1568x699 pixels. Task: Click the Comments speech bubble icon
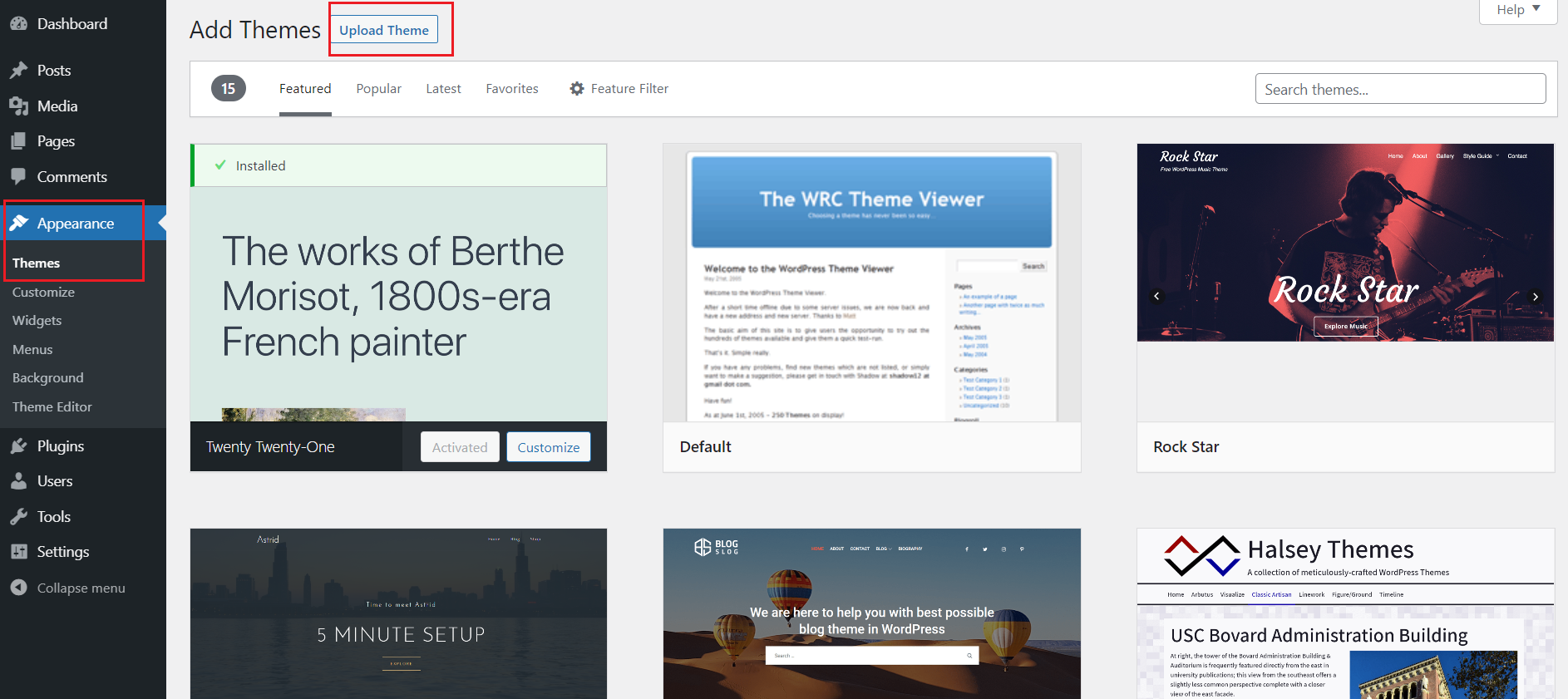(18, 177)
